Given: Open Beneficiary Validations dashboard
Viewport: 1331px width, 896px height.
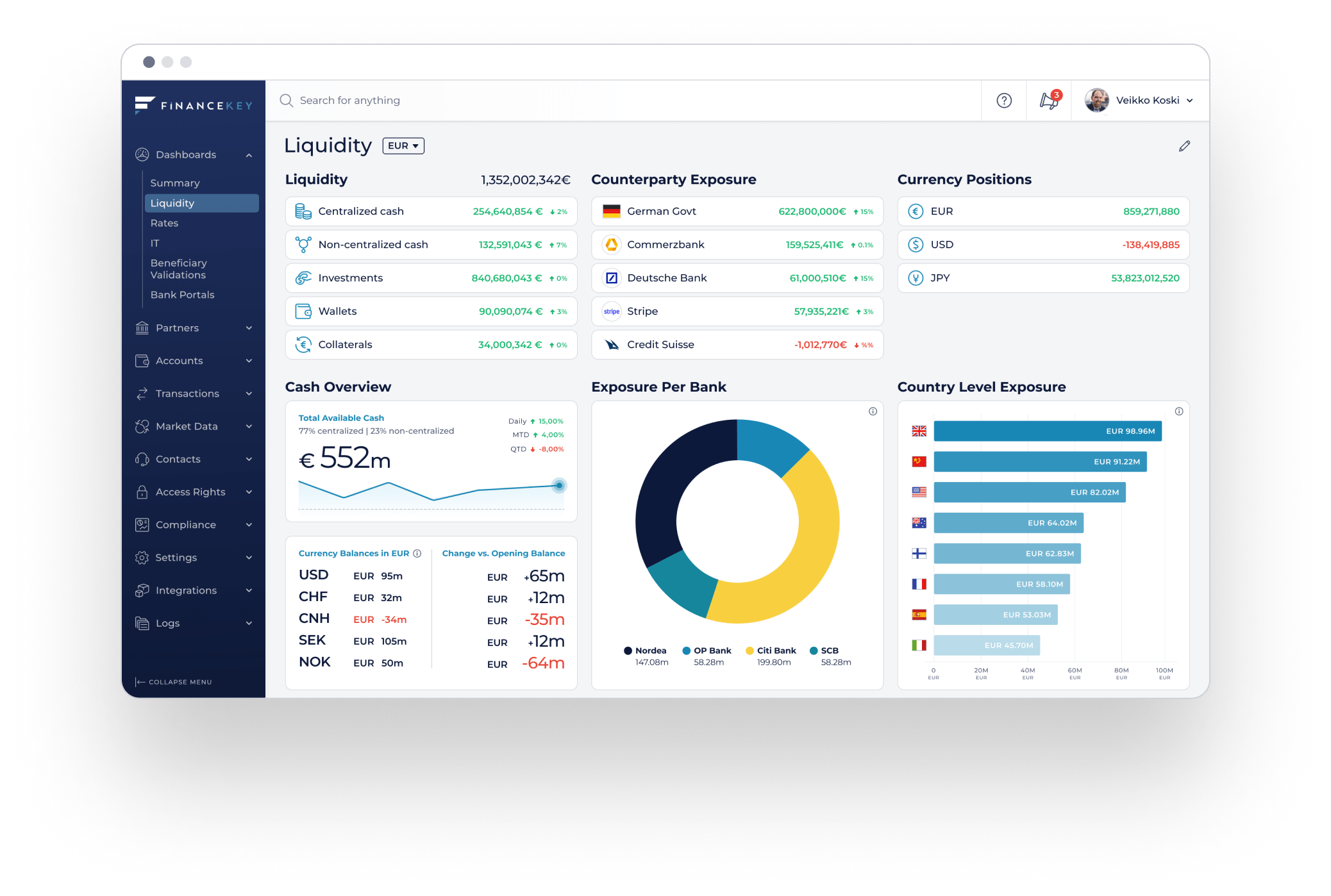Looking at the screenshot, I should point(179,269).
